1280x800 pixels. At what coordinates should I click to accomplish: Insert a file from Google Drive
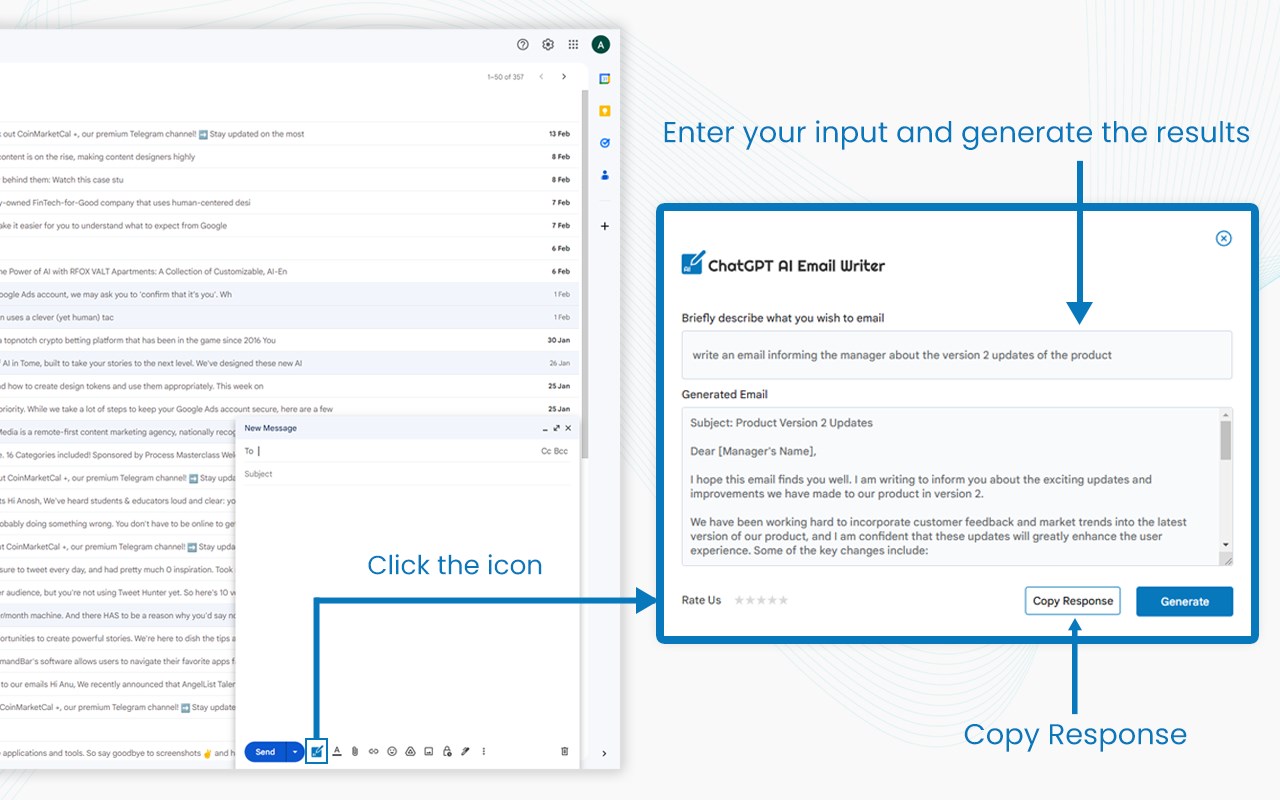point(410,751)
